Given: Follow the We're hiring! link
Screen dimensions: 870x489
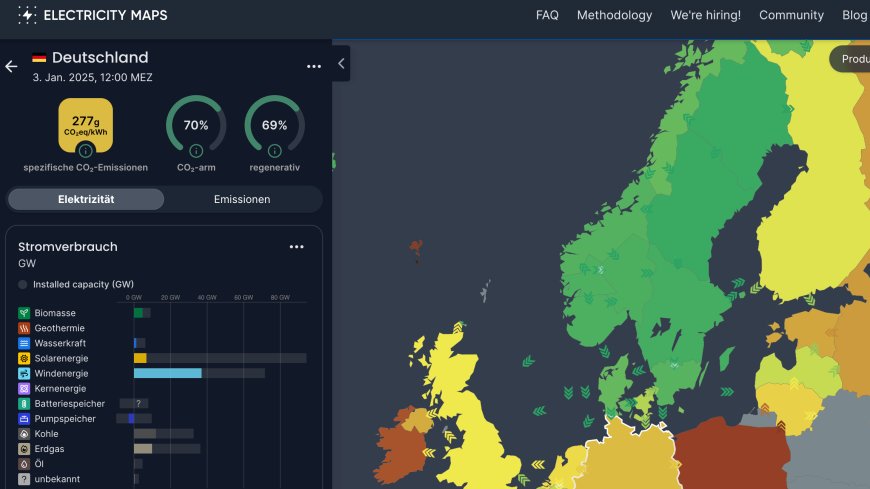Looking at the screenshot, I should pyautogui.click(x=705, y=15).
